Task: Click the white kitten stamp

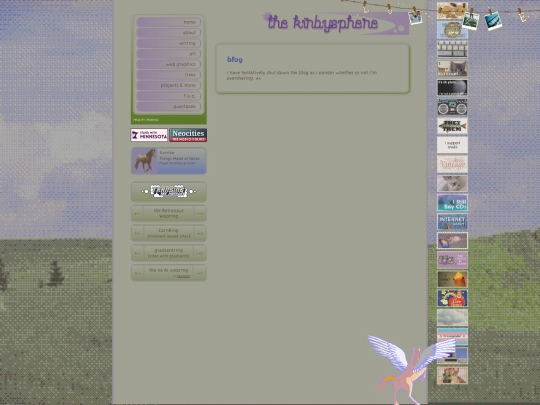Action: click(x=452, y=183)
